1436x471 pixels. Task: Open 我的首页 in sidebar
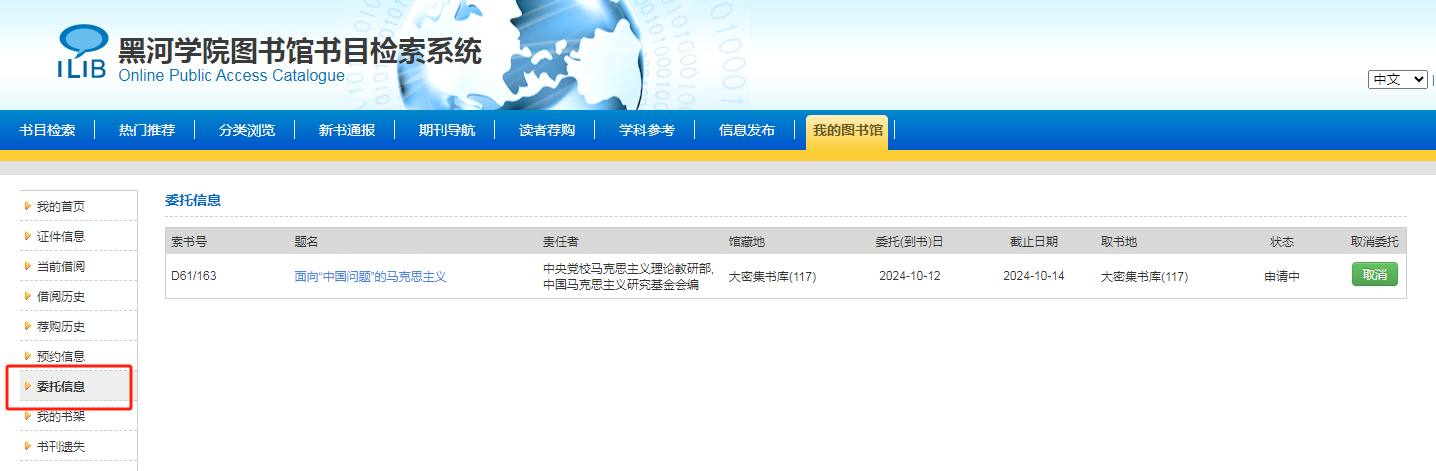(61, 207)
